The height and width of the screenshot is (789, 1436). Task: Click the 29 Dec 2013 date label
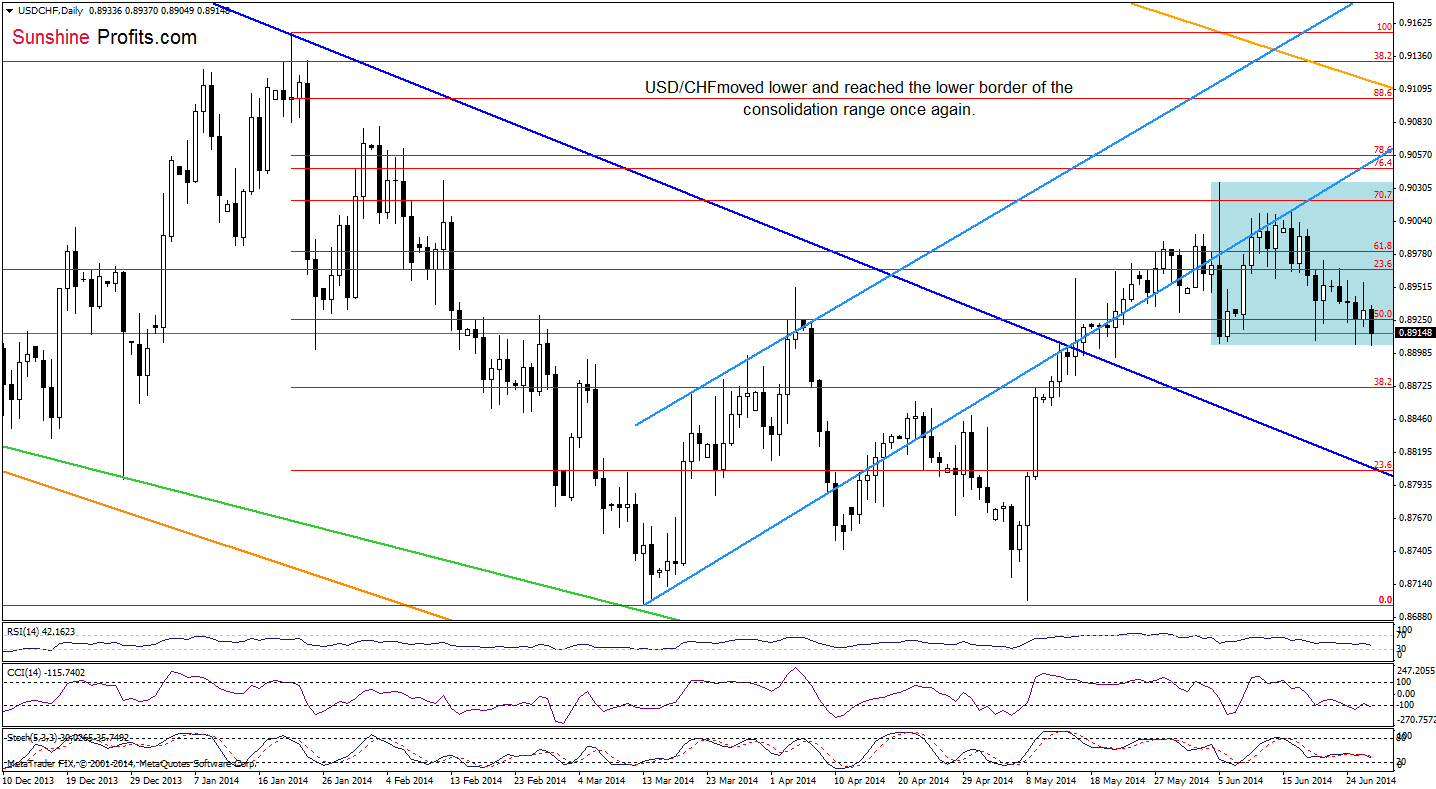click(x=155, y=779)
